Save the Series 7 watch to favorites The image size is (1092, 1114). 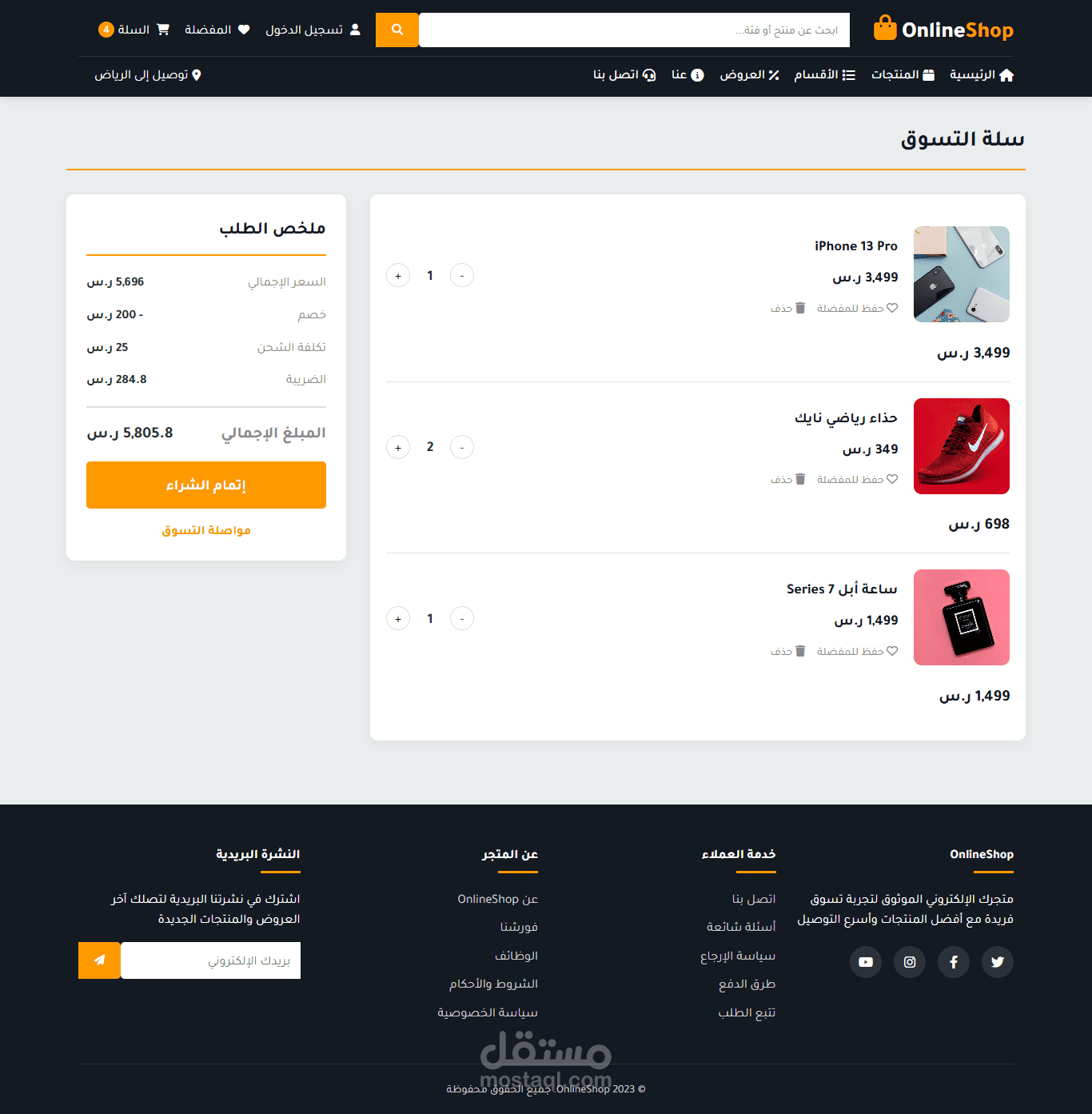coord(857,651)
